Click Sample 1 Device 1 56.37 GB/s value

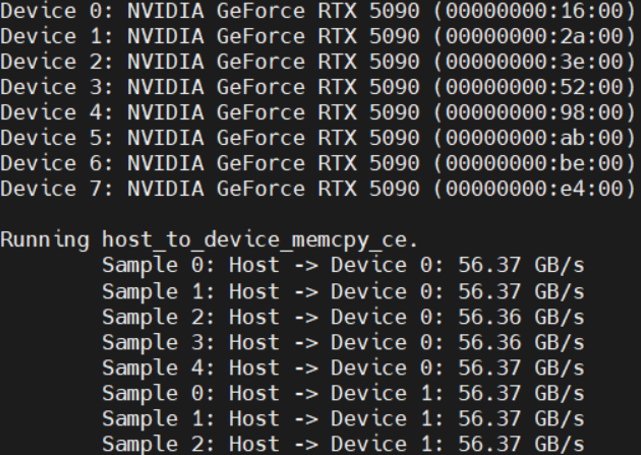(x=521, y=419)
